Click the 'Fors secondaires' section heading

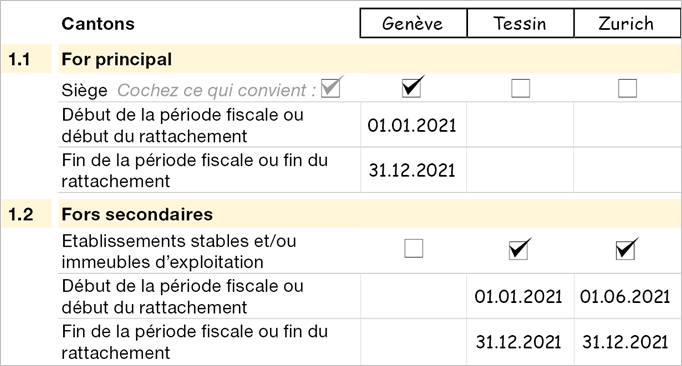coord(137,214)
